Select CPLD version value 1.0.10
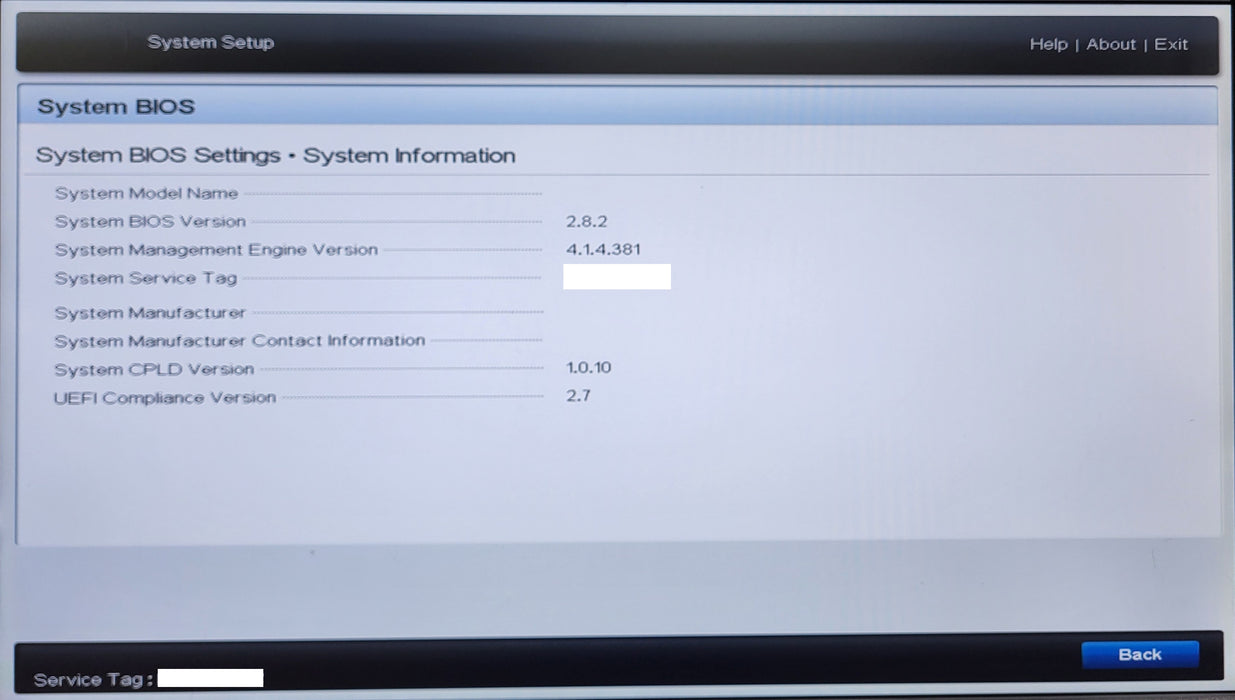 [x=588, y=368]
